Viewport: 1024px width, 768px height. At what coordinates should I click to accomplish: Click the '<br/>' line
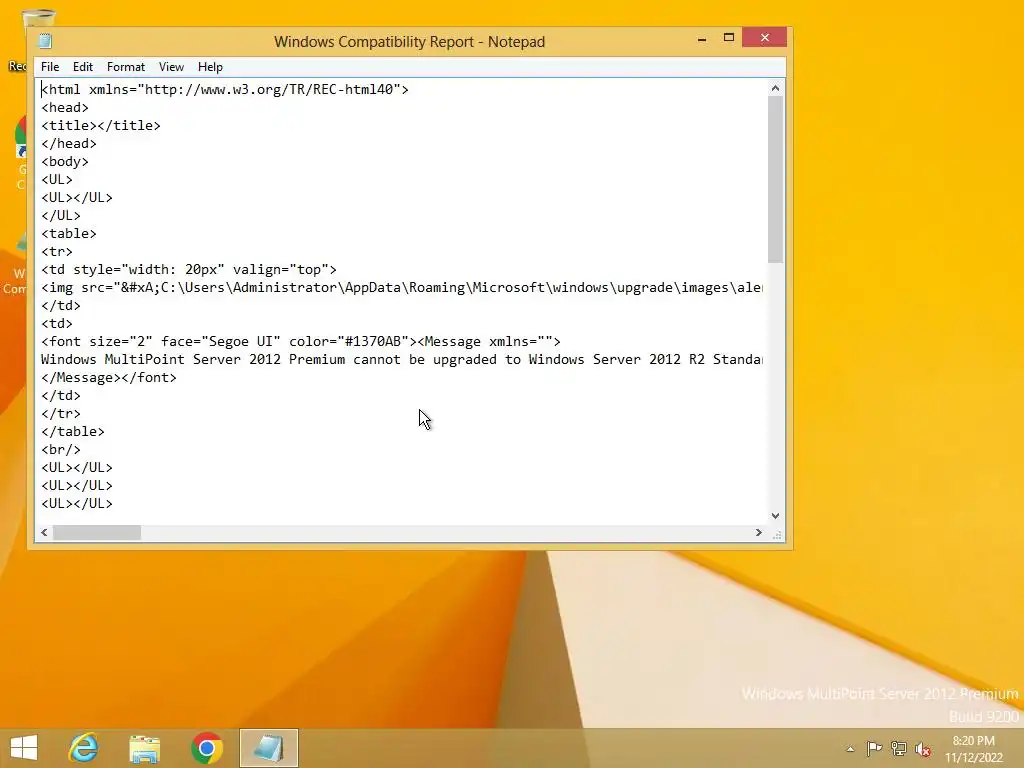click(x=61, y=449)
